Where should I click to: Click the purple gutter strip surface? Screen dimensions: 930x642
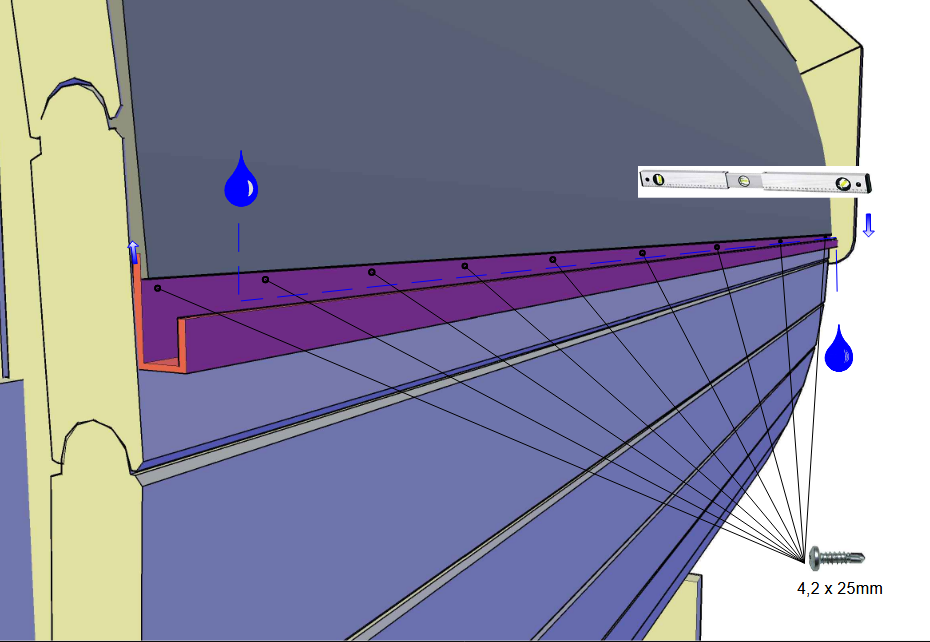pos(450,300)
